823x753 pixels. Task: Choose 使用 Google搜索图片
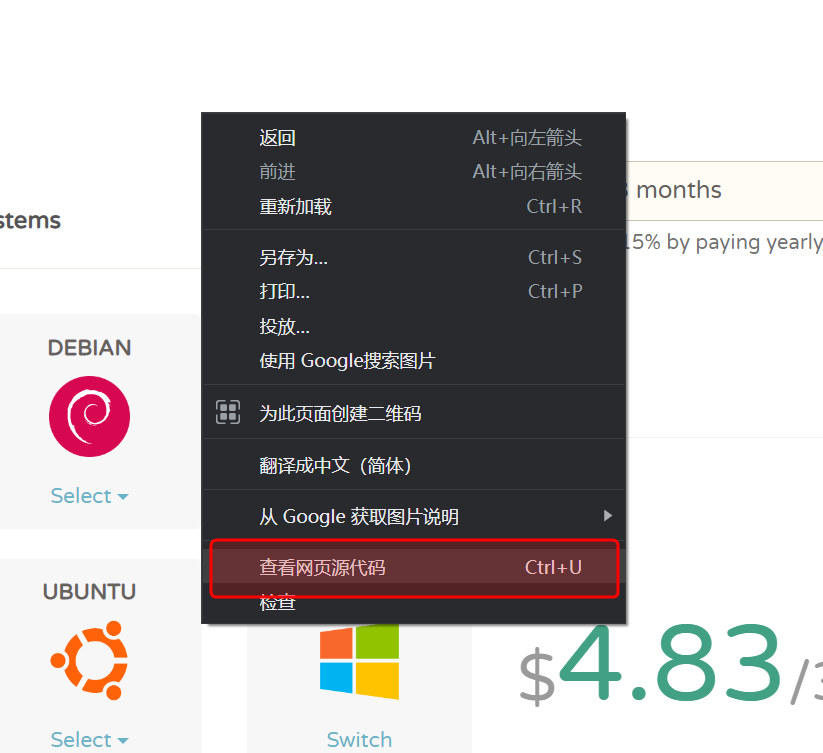(347, 360)
